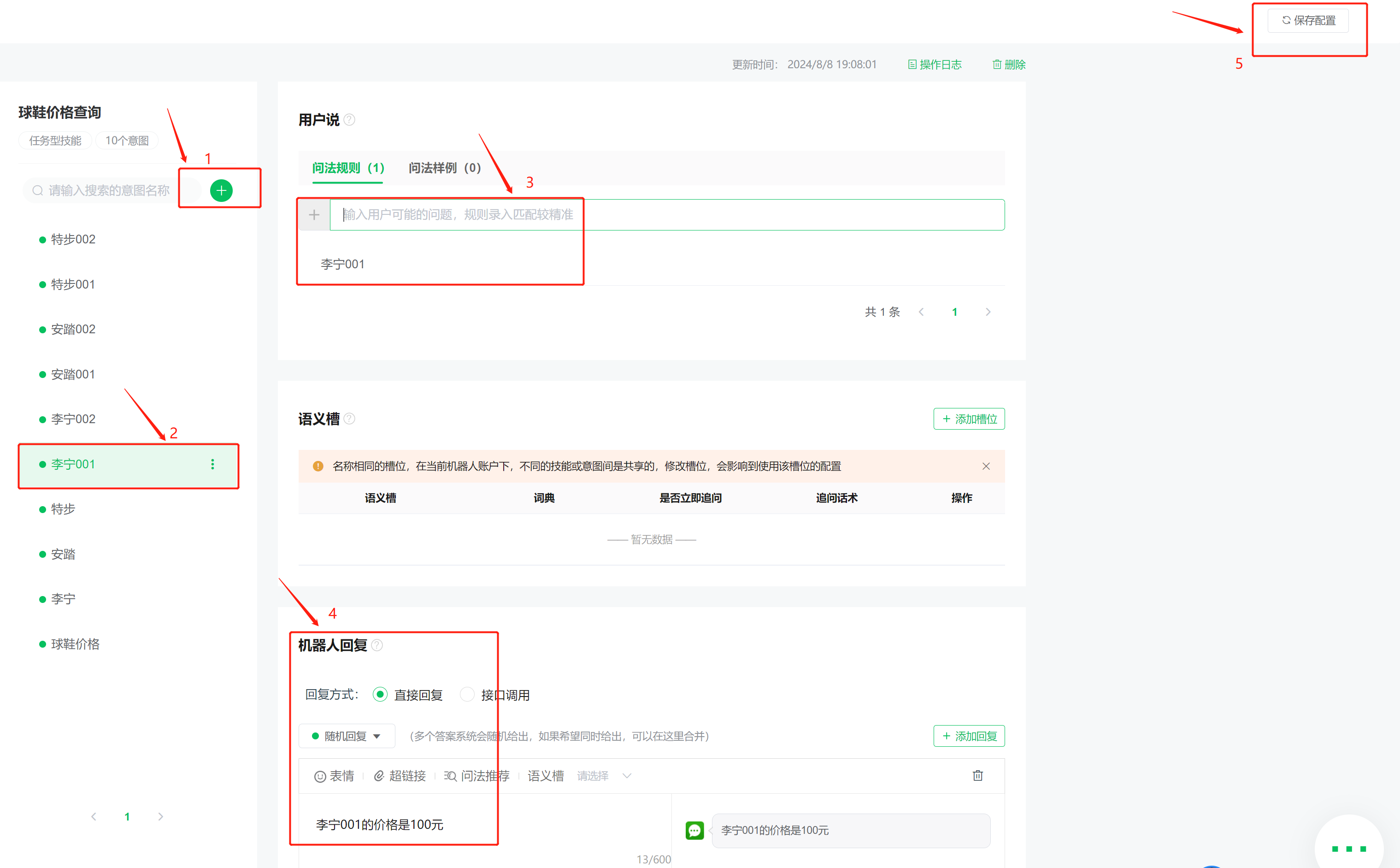Expand the 随机回复 dropdown
Viewport: 1400px width, 868px height.
pyautogui.click(x=347, y=736)
